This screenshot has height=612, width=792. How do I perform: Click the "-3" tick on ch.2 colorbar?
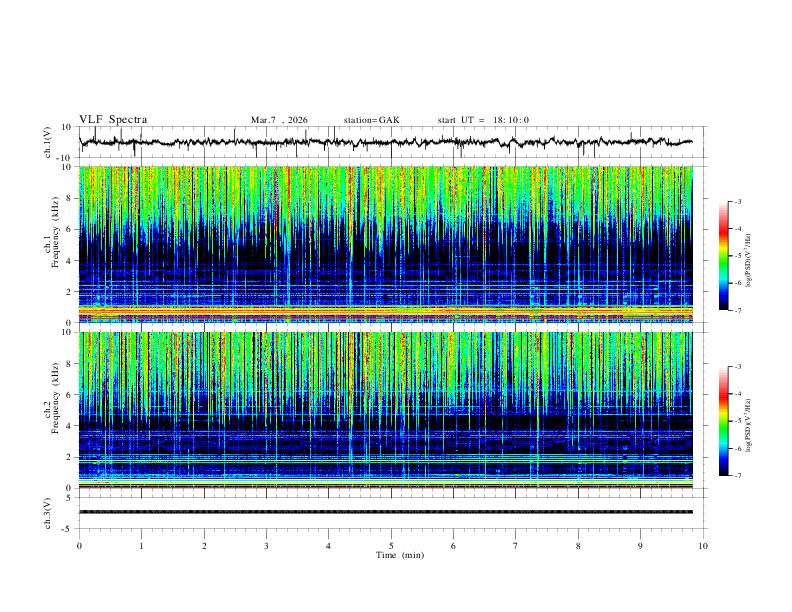[738, 367]
